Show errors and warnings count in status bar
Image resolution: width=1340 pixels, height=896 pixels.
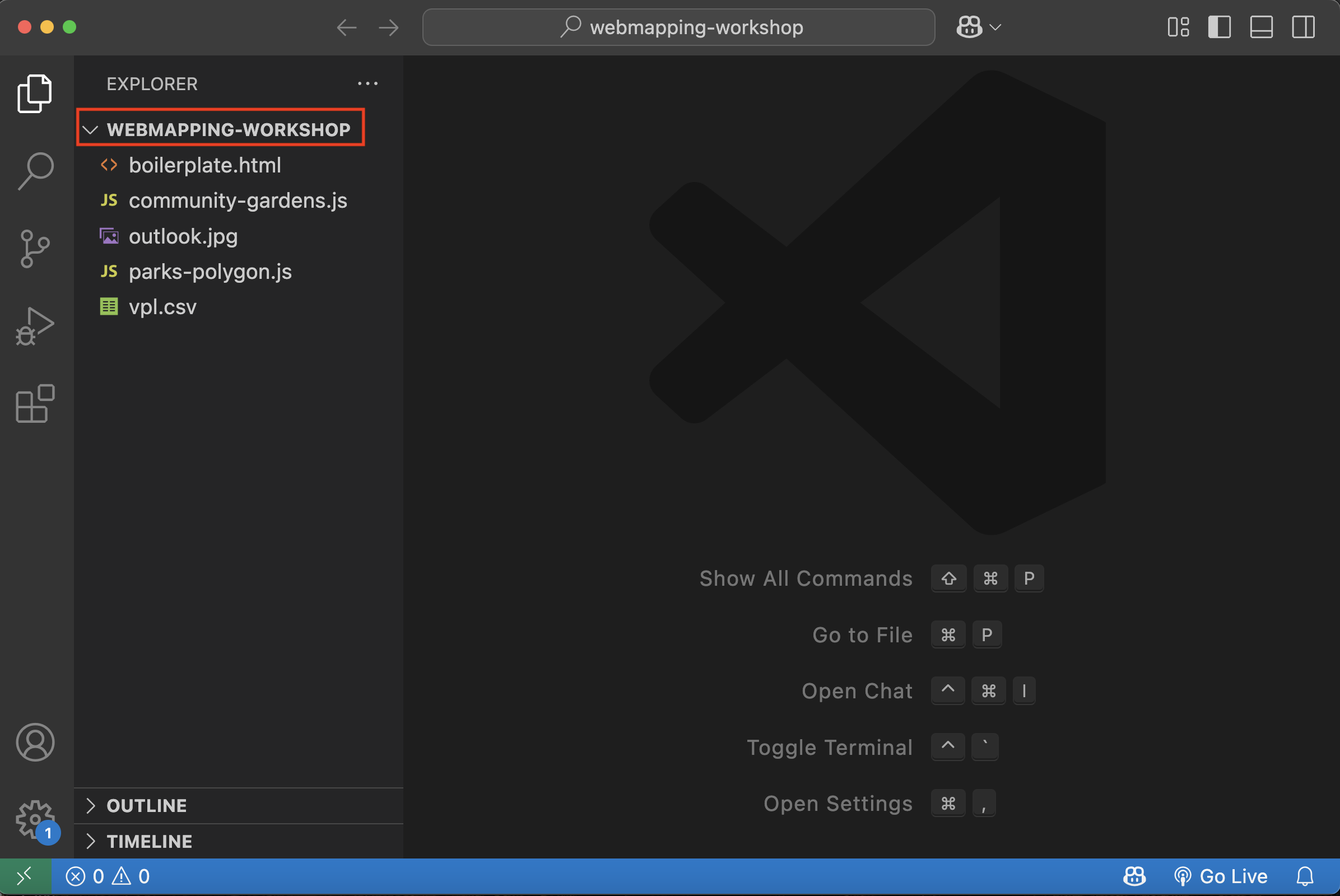108,876
